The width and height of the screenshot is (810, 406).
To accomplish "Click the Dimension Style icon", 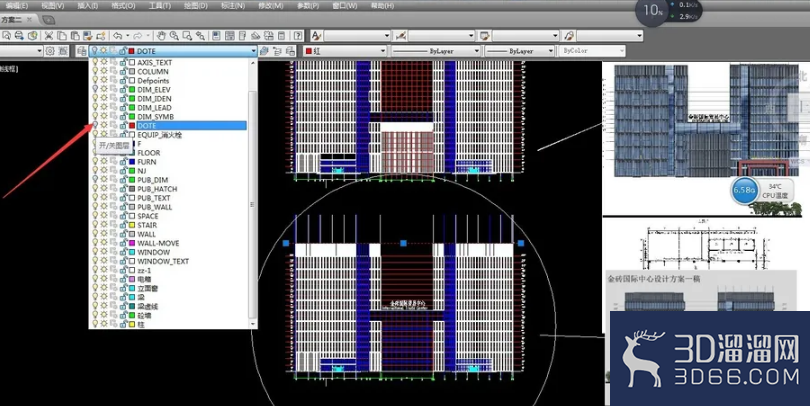I will (x=400, y=36).
